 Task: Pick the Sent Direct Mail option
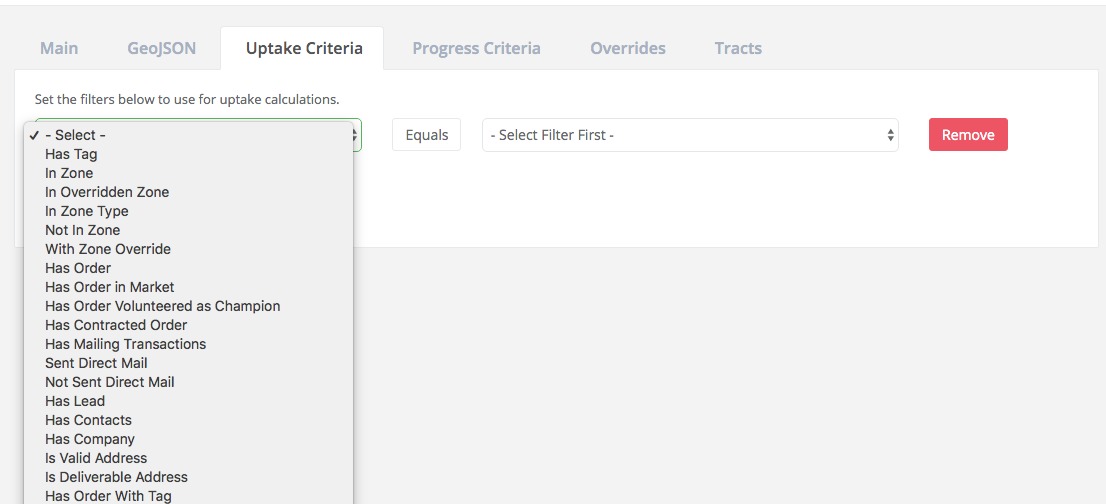pyautogui.click(x=96, y=363)
